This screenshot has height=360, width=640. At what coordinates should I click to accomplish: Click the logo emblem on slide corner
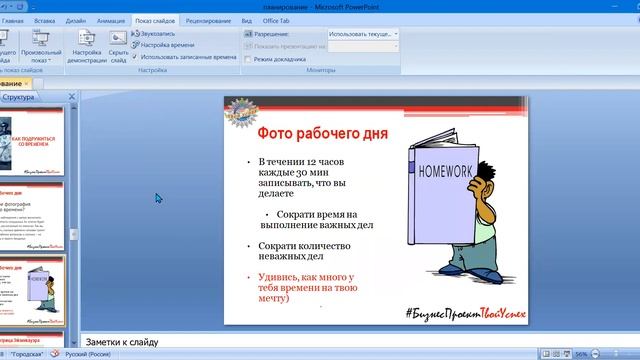pos(241,112)
